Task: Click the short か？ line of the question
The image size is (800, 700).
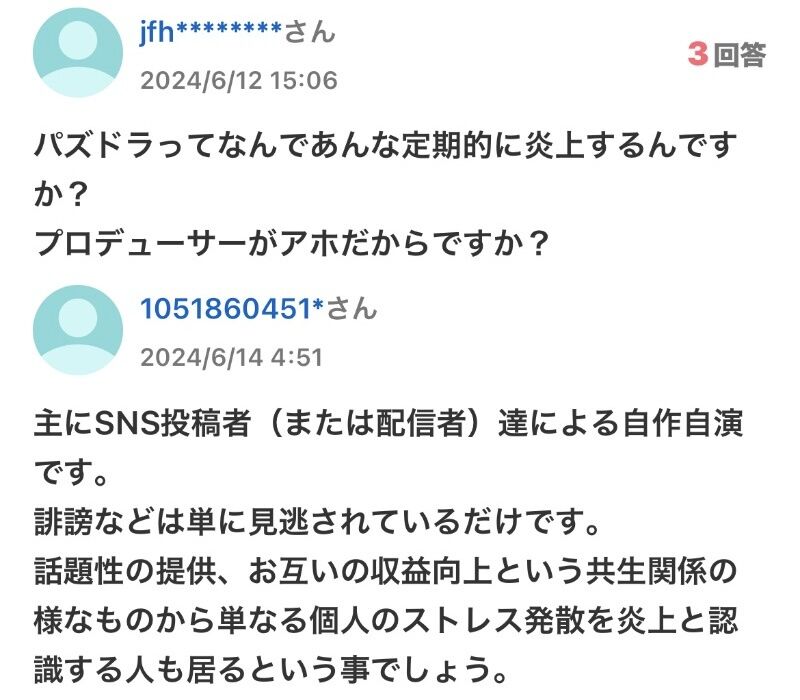Action: click(x=58, y=195)
